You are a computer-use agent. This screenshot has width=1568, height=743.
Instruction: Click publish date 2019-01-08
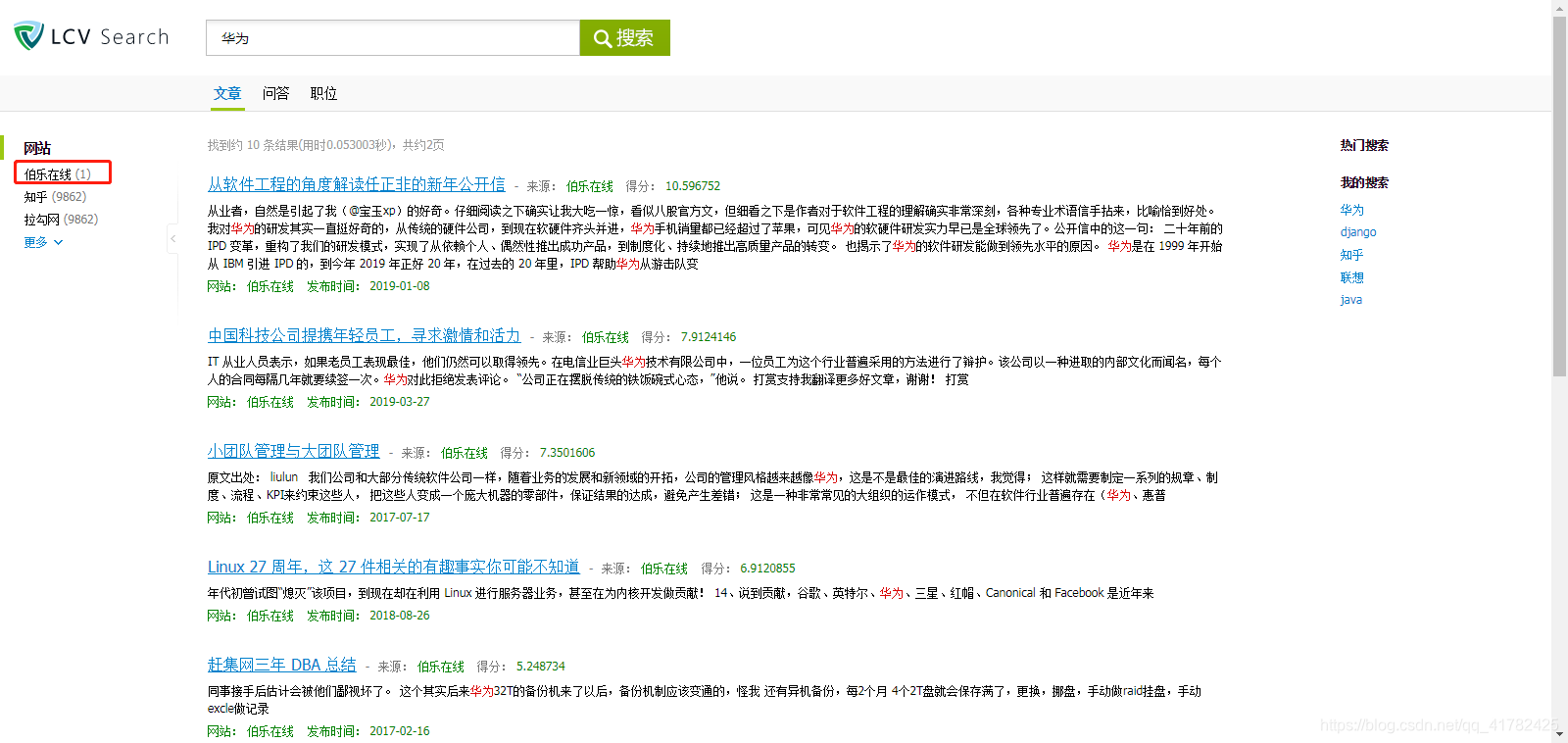(399, 286)
